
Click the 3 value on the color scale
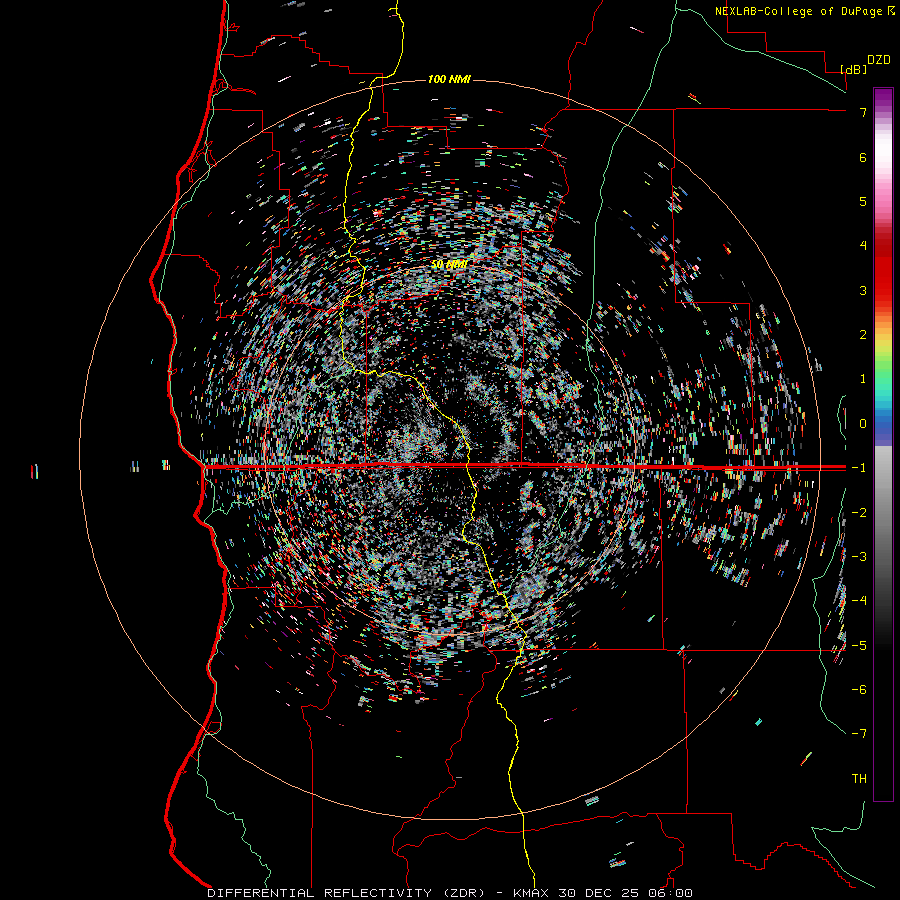[863, 290]
